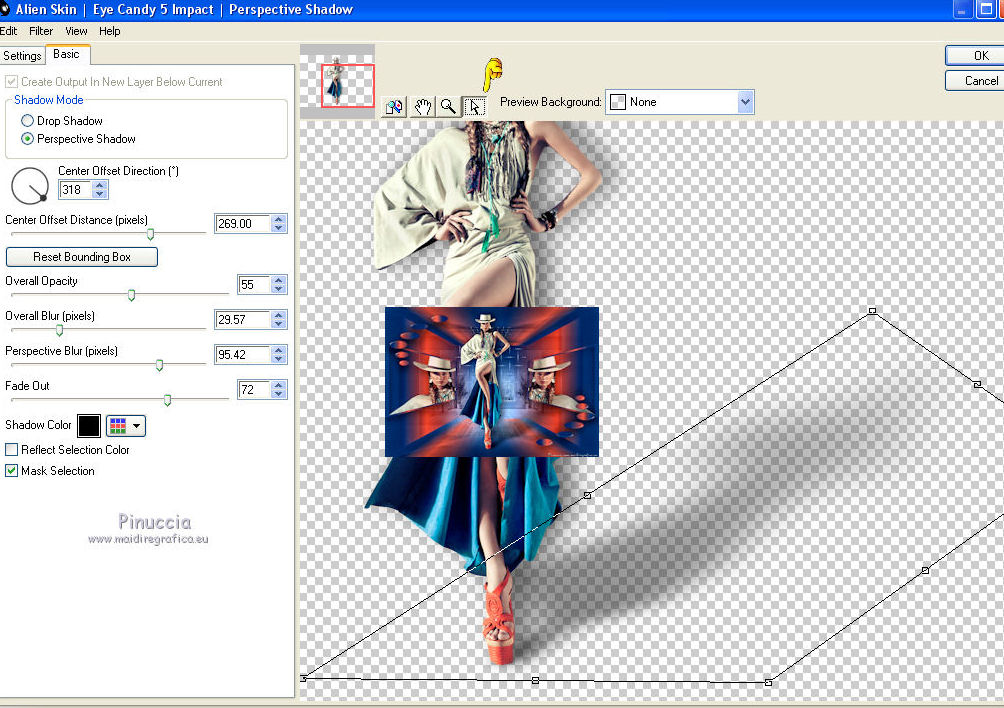Enable Reflect Selection Color checkbox
This screenshot has width=1004, height=708.
[11, 449]
